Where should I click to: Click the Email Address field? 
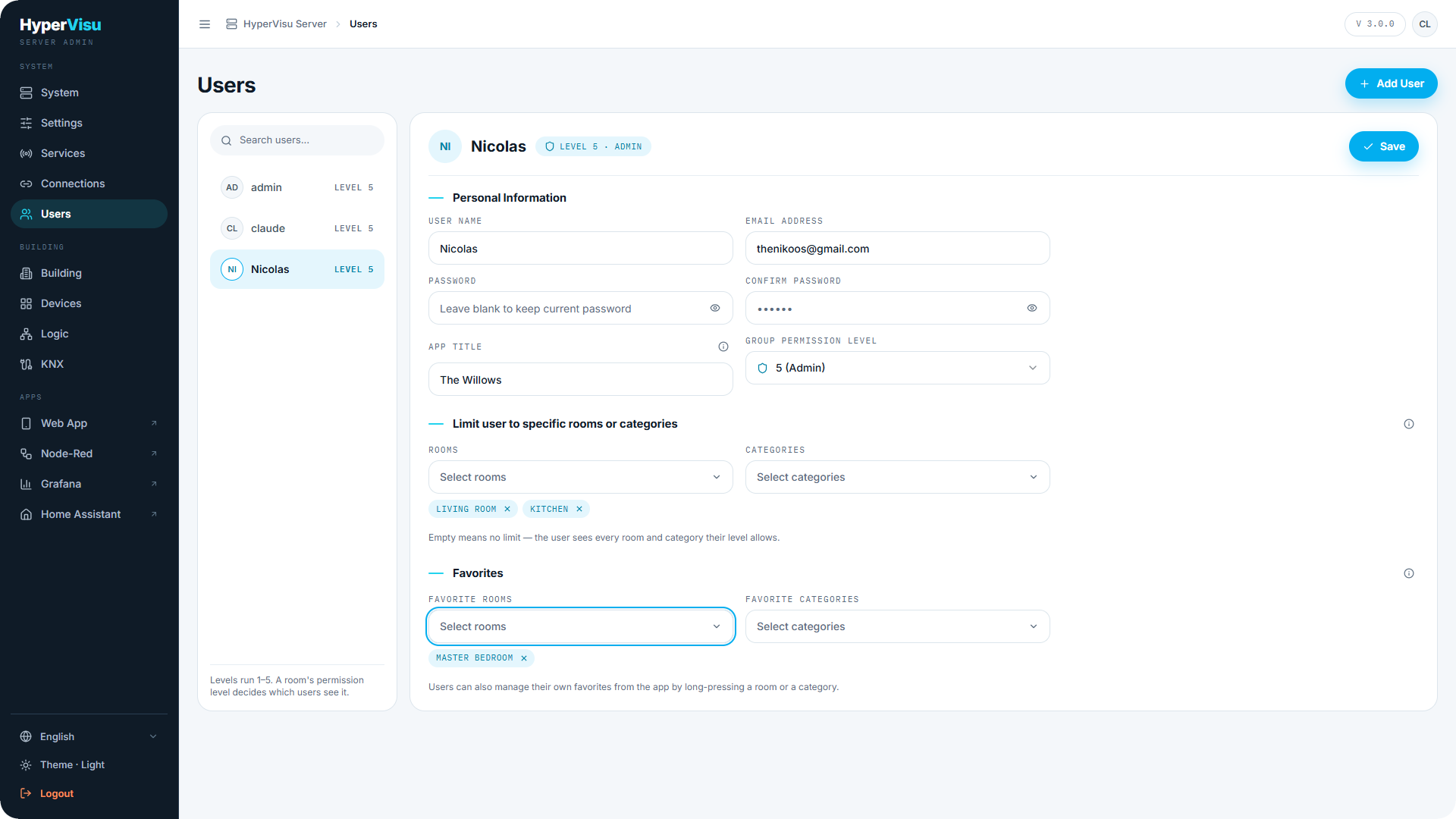coord(898,248)
